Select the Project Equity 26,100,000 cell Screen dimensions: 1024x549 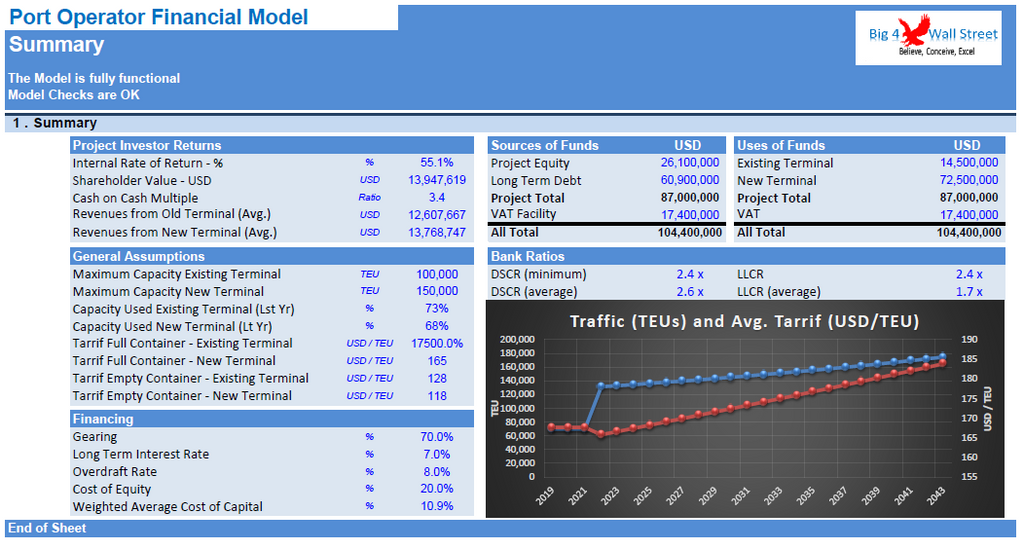[x=689, y=163]
